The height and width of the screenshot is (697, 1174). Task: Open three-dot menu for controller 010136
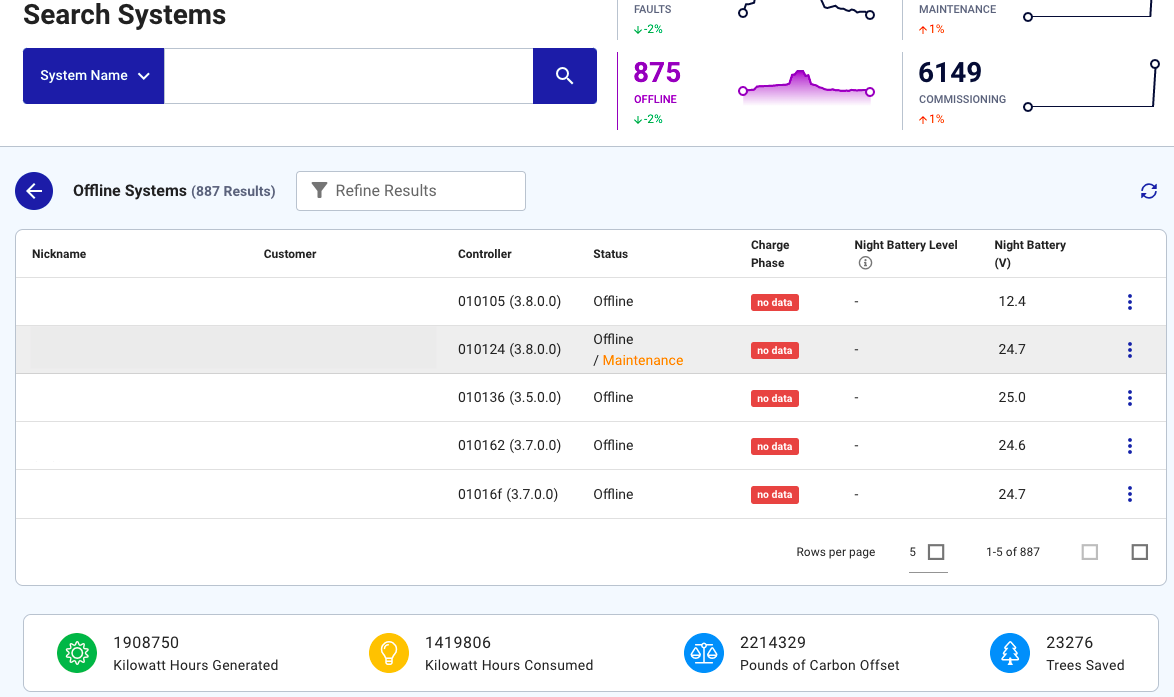pyautogui.click(x=1129, y=398)
